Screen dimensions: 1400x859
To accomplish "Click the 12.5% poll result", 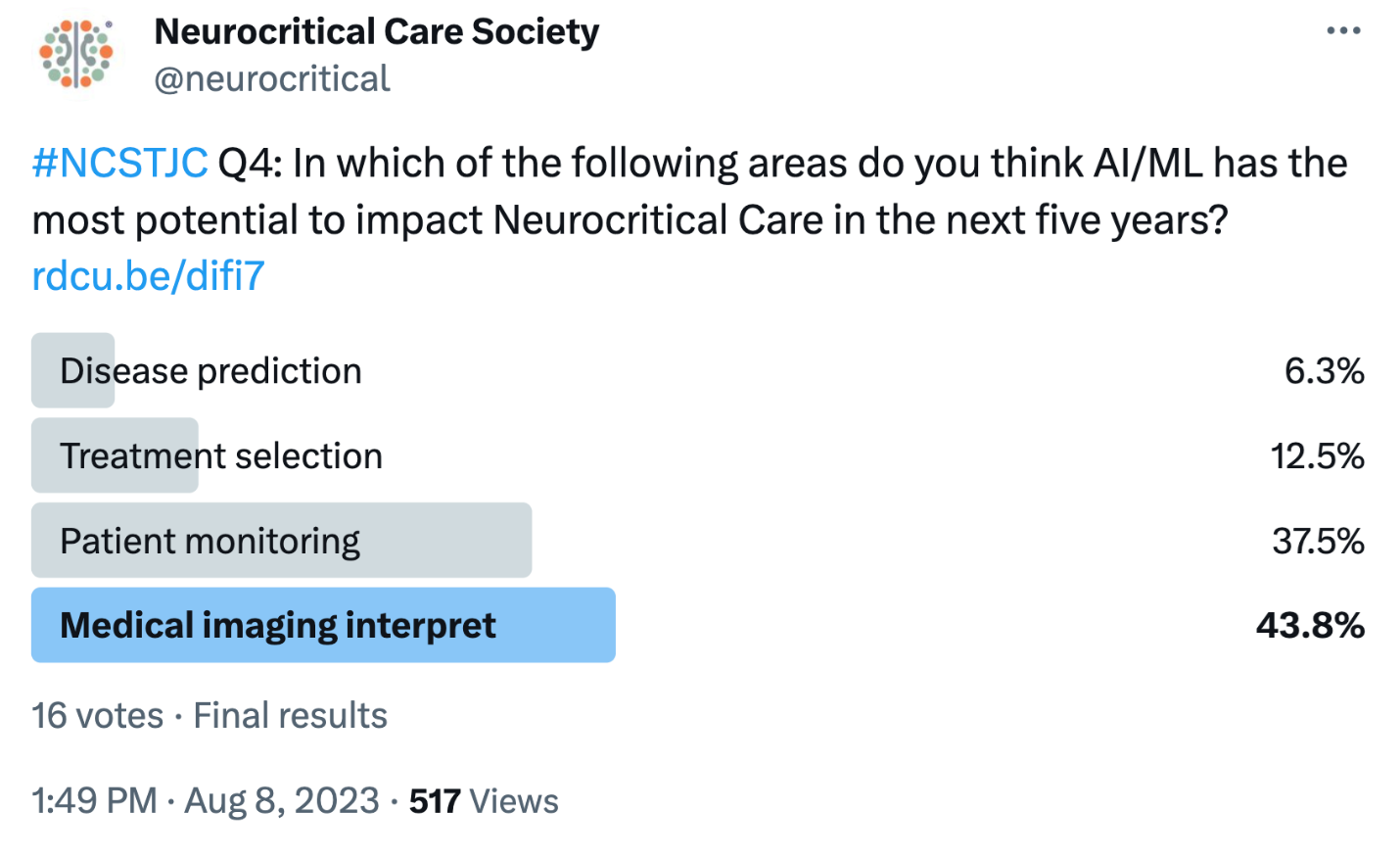I will pyautogui.click(x=1317, y=456).
